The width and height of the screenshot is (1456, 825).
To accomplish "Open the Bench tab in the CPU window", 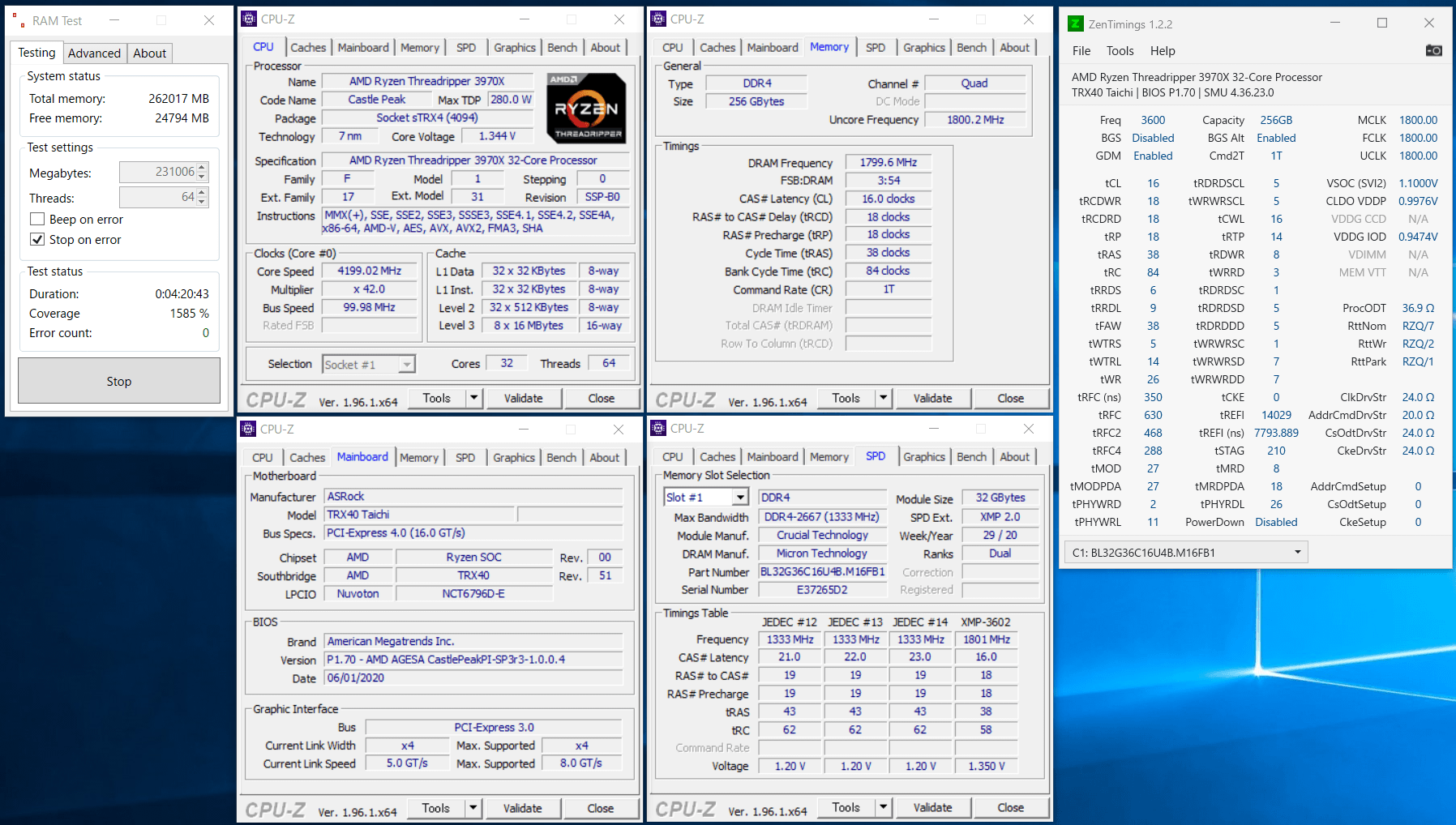I will (x=562, y=48).
